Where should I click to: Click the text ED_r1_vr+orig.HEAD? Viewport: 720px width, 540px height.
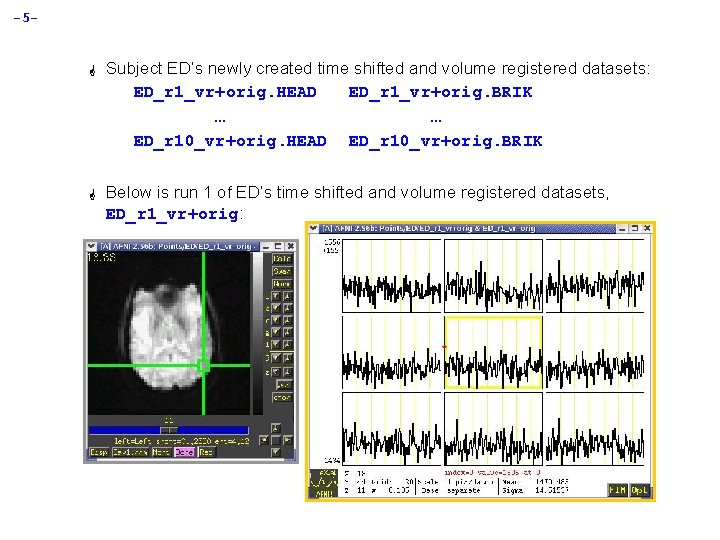click(225, 92)
